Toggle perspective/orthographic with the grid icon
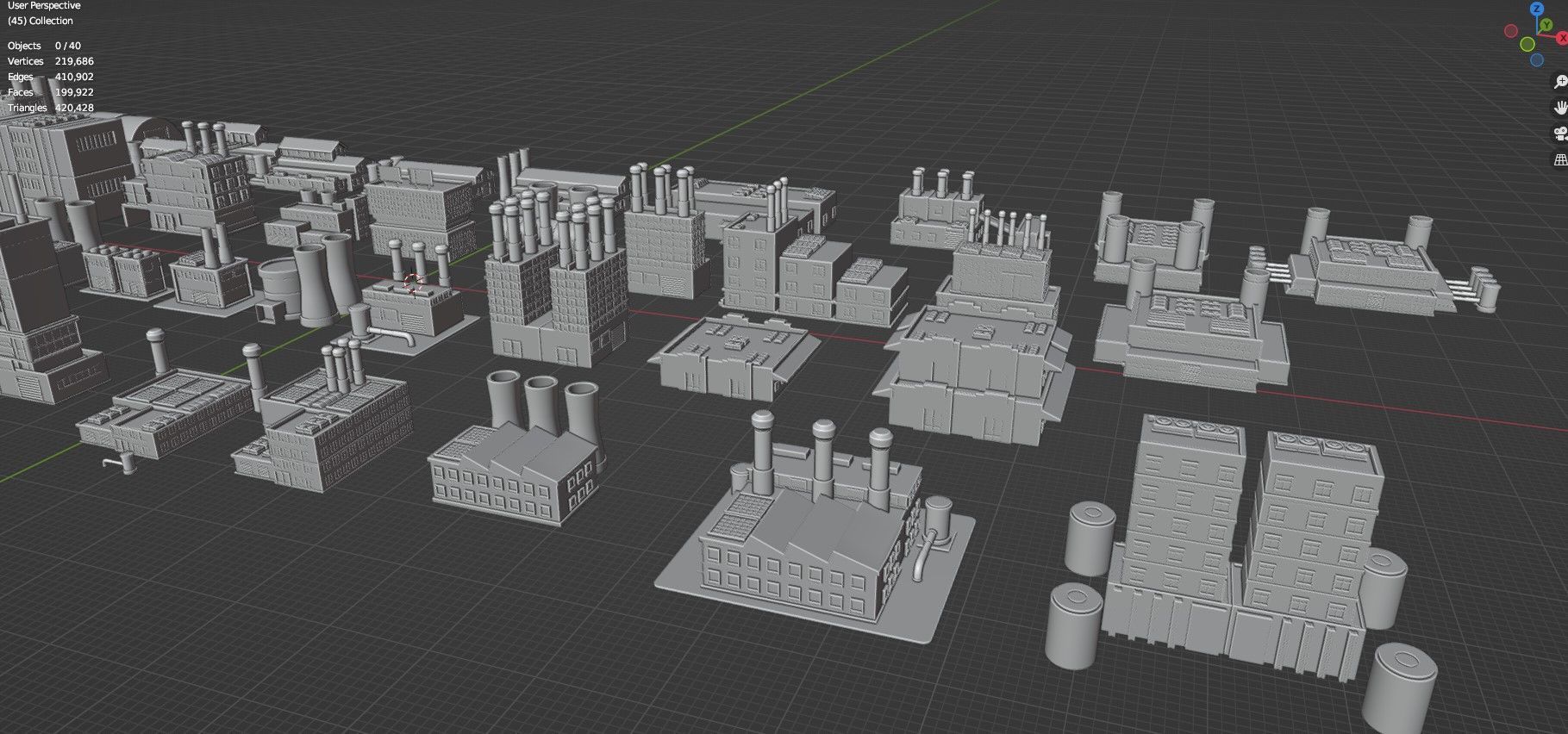This screenshot has height=734, width=1568. 1560,159
